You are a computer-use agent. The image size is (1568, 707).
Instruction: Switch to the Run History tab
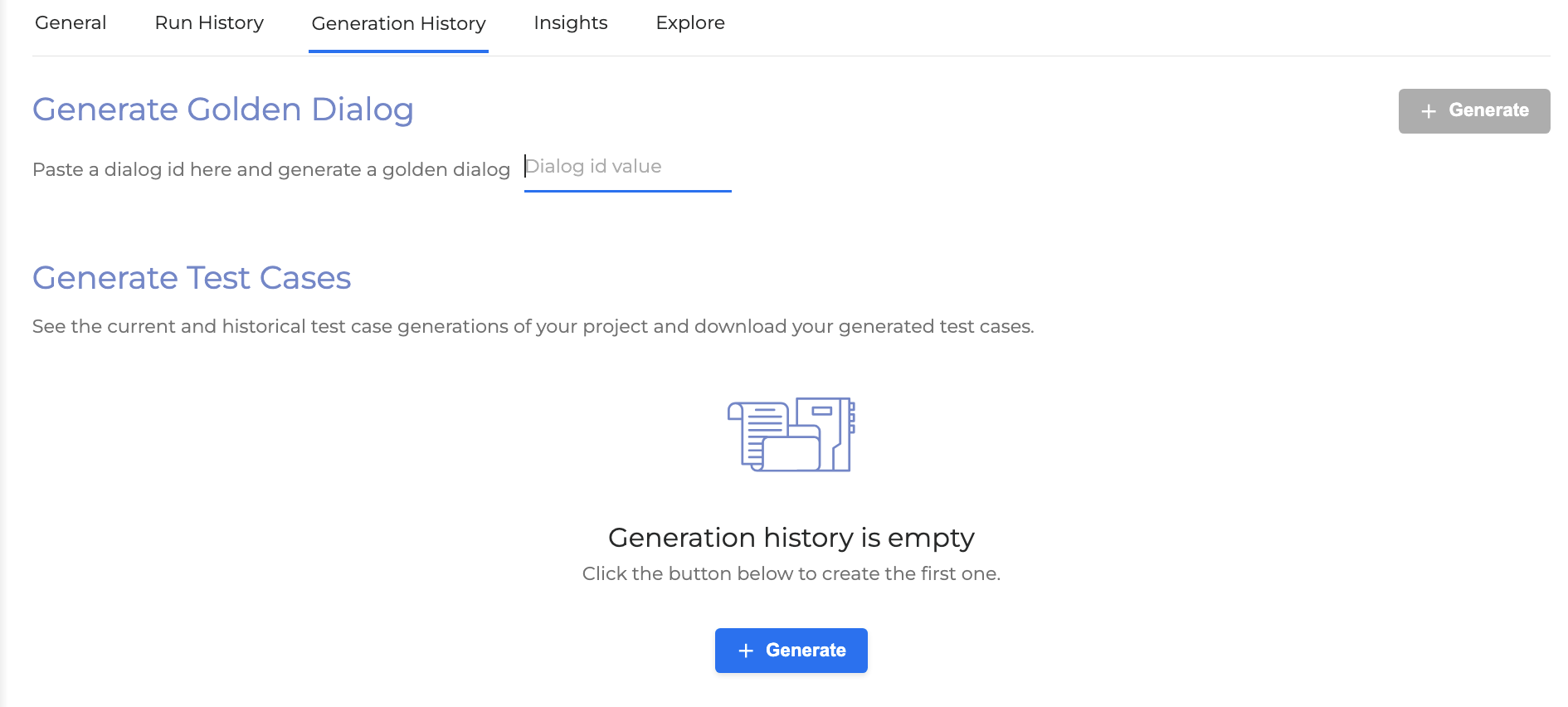click(x=209, y=23)
